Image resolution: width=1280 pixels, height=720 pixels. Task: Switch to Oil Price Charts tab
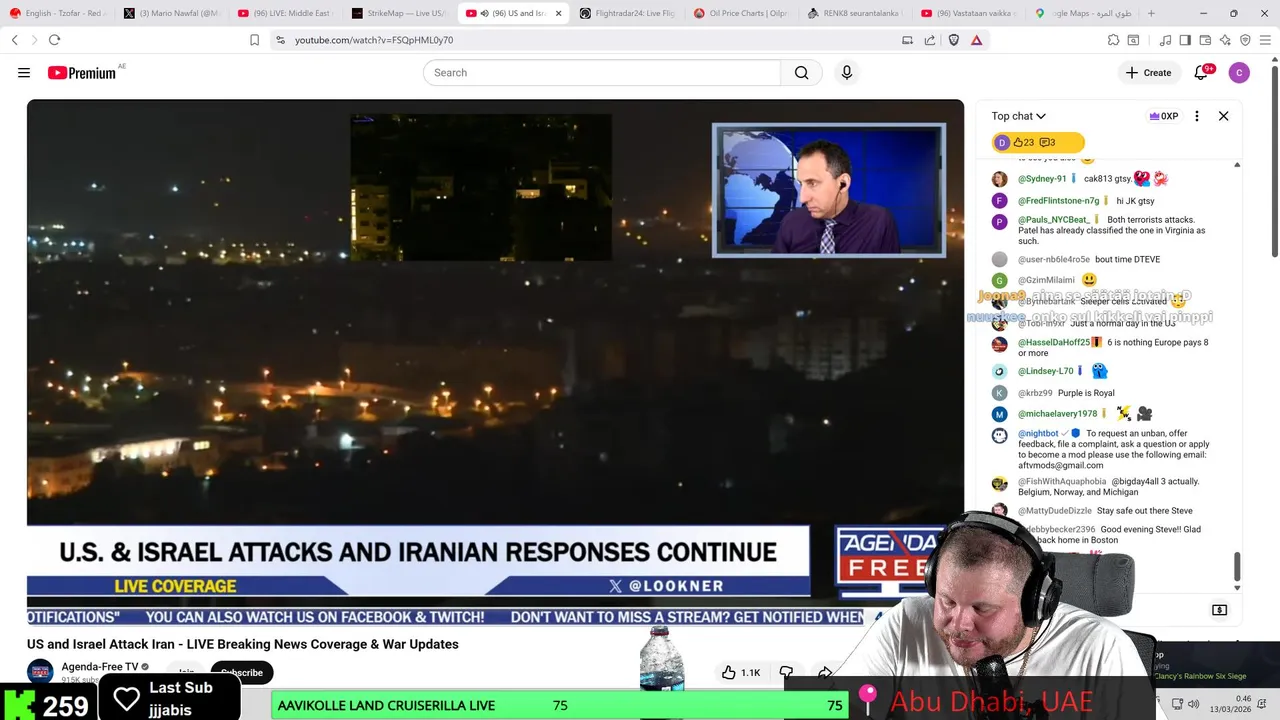[x=742, y=13]
